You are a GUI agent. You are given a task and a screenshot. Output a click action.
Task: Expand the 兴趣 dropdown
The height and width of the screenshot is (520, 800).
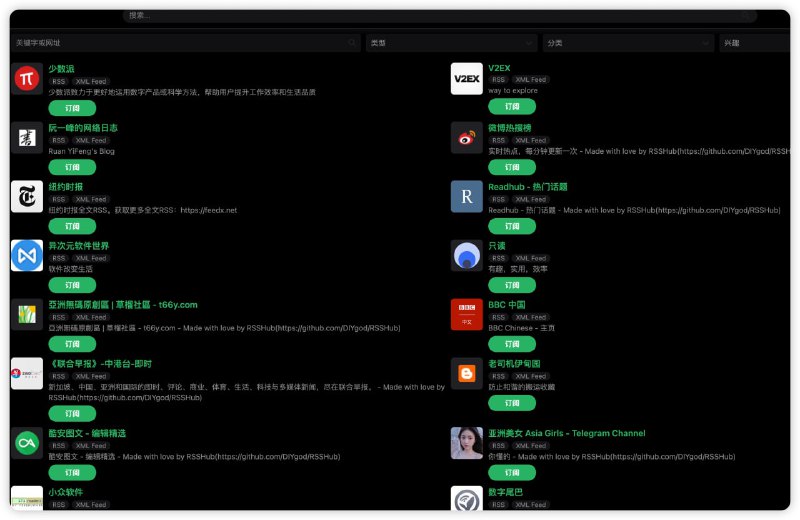pyautogui.click(x=754, y=43)
